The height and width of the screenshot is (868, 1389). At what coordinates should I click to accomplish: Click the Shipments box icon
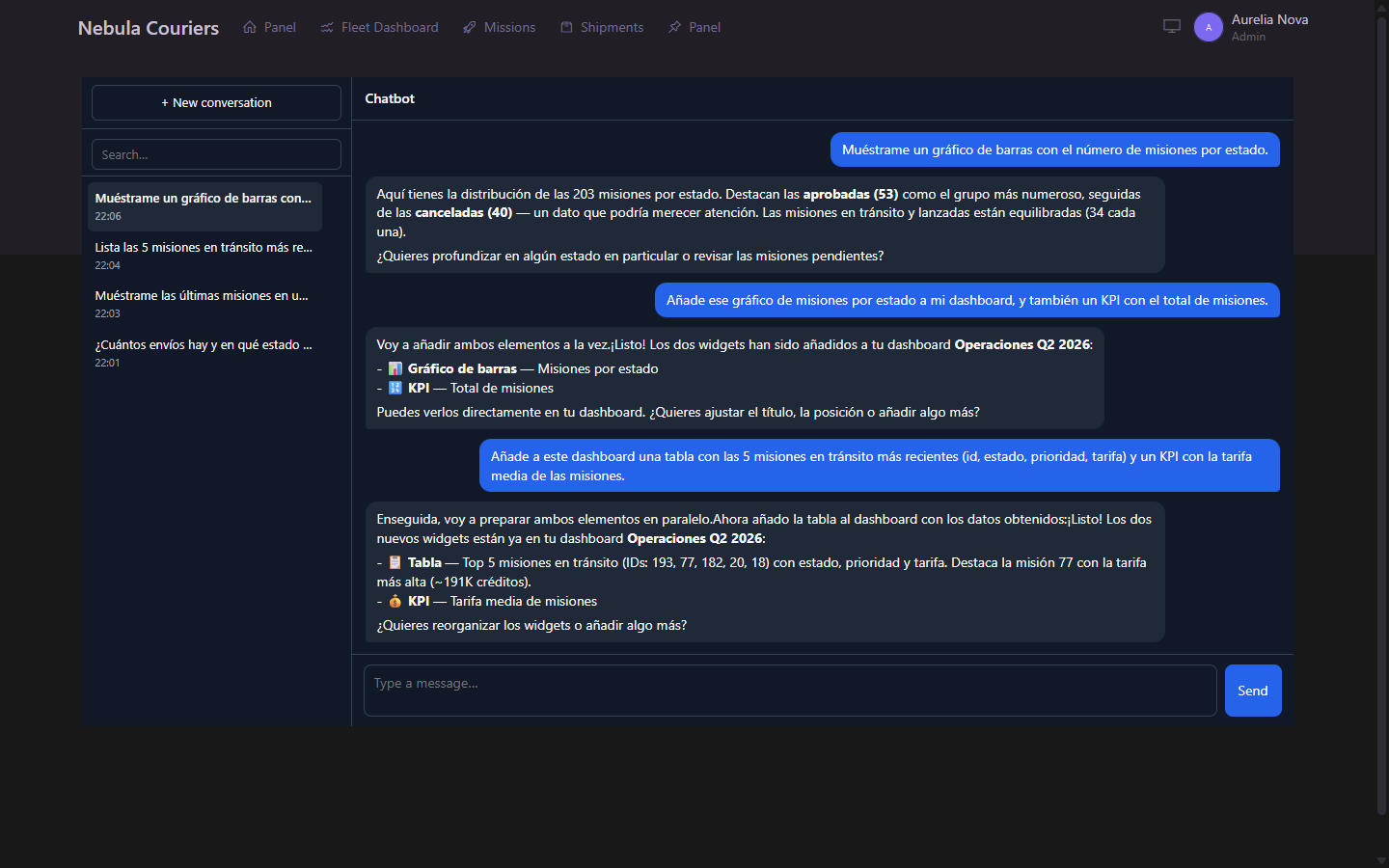(566, 27)
